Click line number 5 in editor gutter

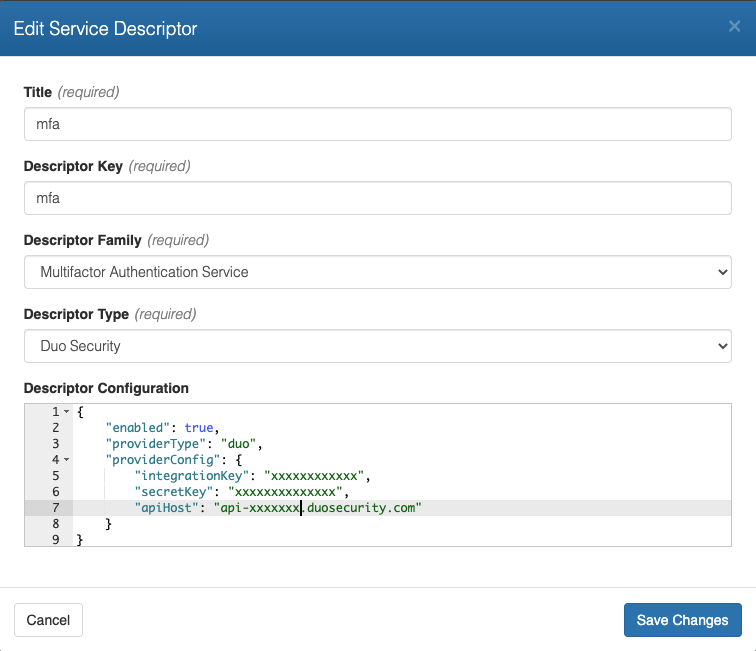click(56, 476)
